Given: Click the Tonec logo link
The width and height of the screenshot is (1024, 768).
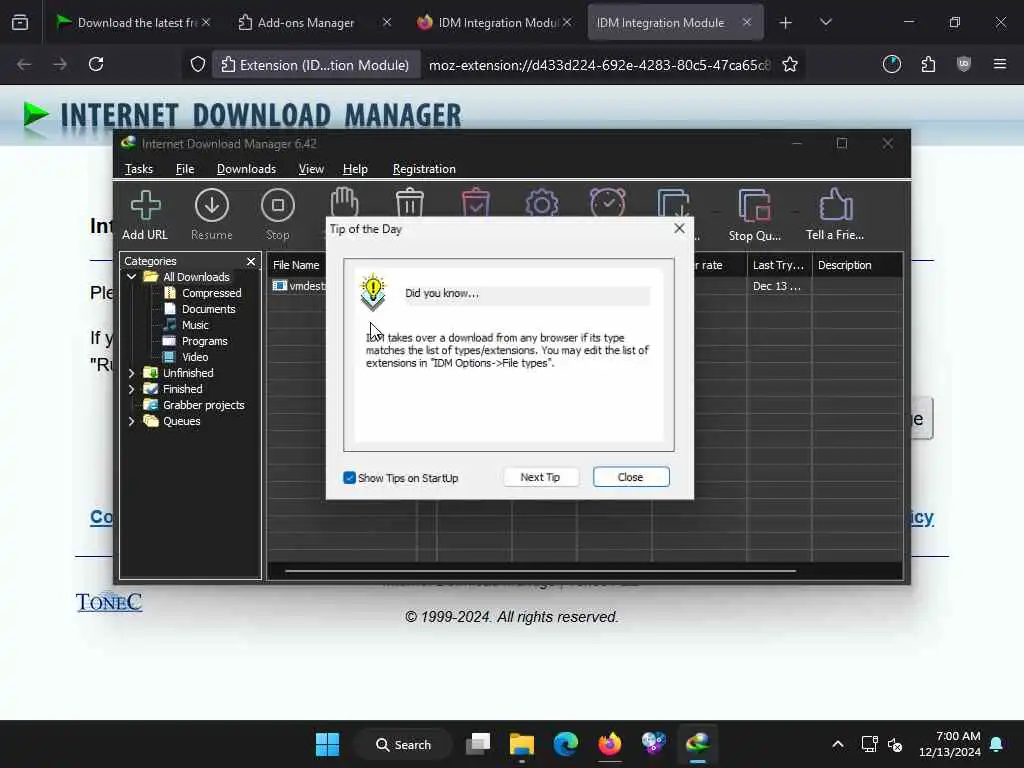Looking at the screenshot, I should [108, 601].
